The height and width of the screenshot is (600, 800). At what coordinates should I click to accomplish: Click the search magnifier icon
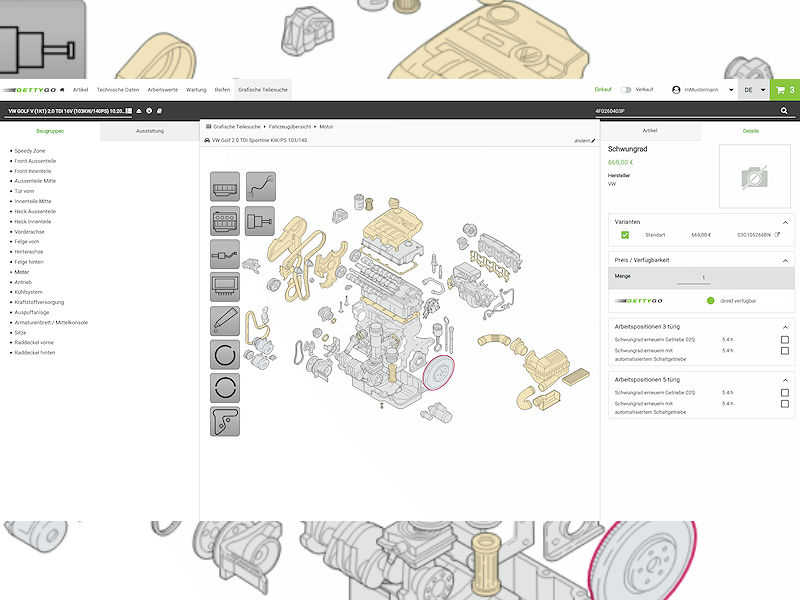coord(784,111)
